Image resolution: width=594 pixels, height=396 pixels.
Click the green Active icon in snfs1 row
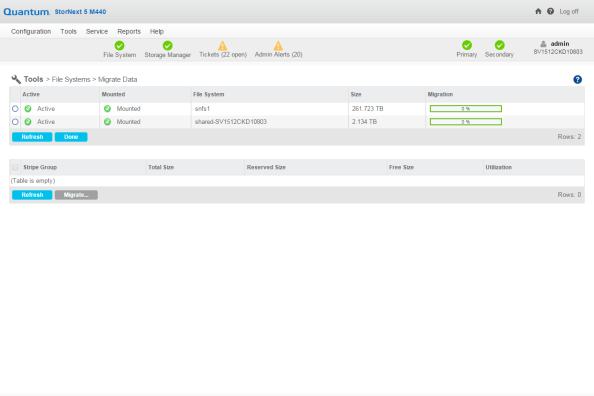tap(28, 109)
